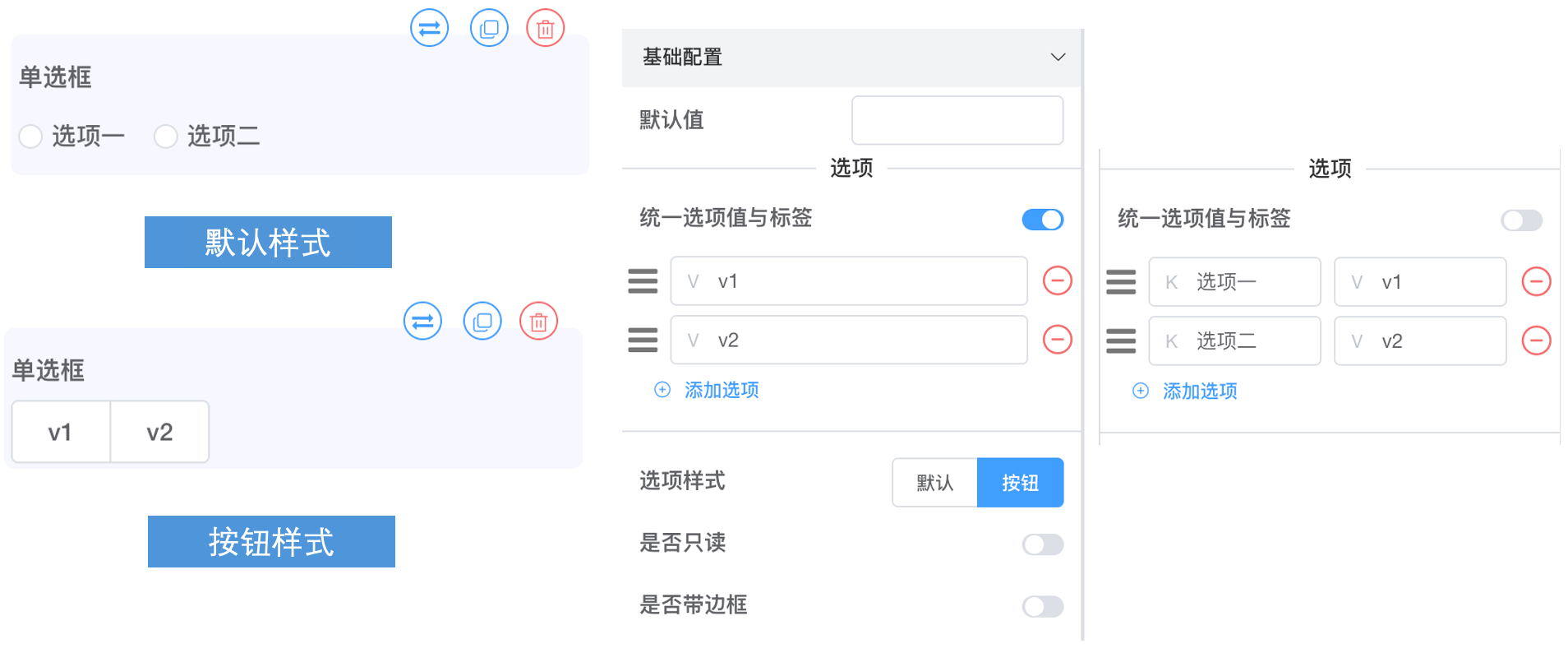Select the 选项一 radio button
The height and width of the screenshot is (653, 1568).
(30, 136)
